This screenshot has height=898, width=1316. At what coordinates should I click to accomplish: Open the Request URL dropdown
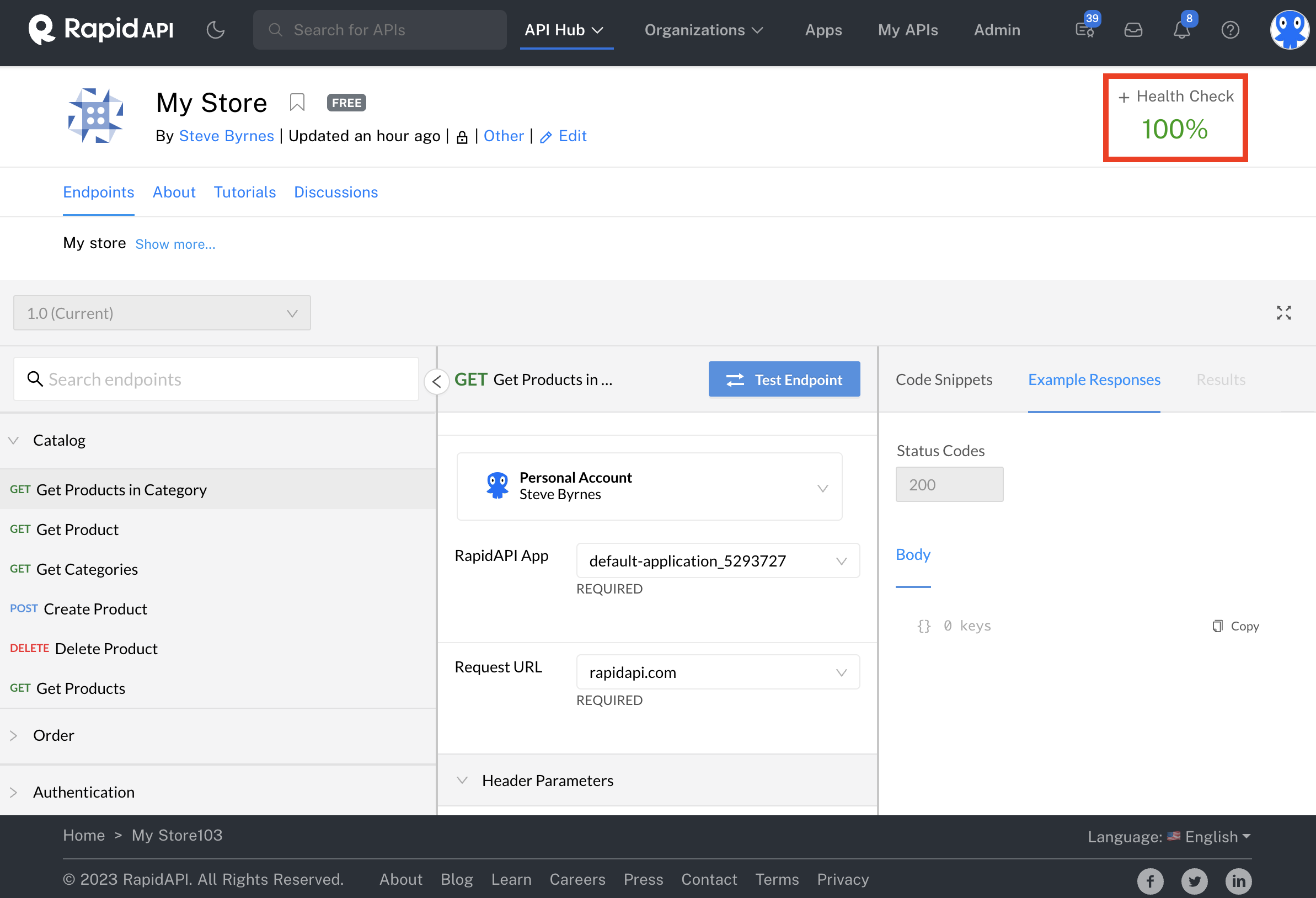tap(718, 672)
